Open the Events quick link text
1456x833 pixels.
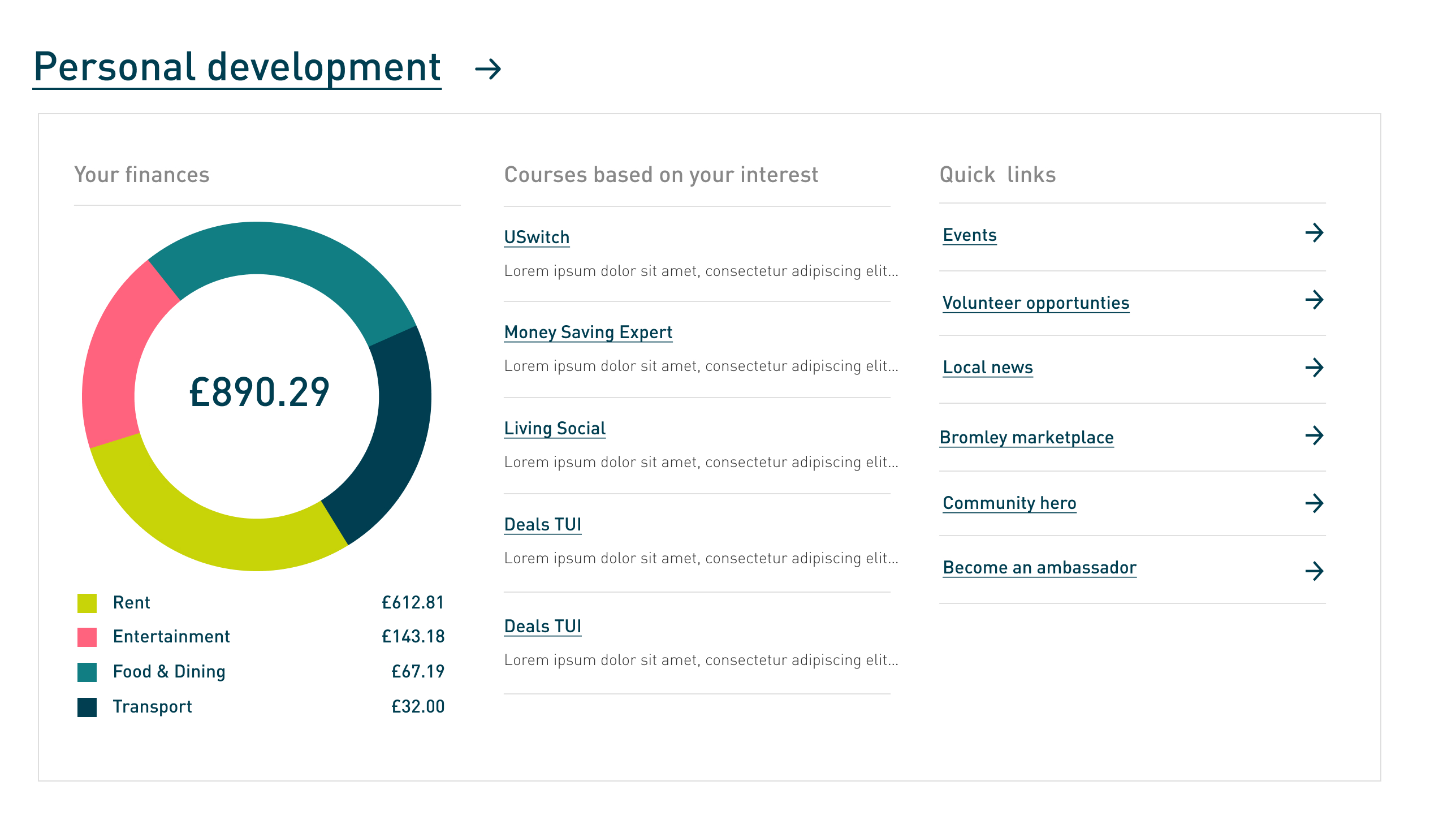pyautogui.click(x=969, y=235)
